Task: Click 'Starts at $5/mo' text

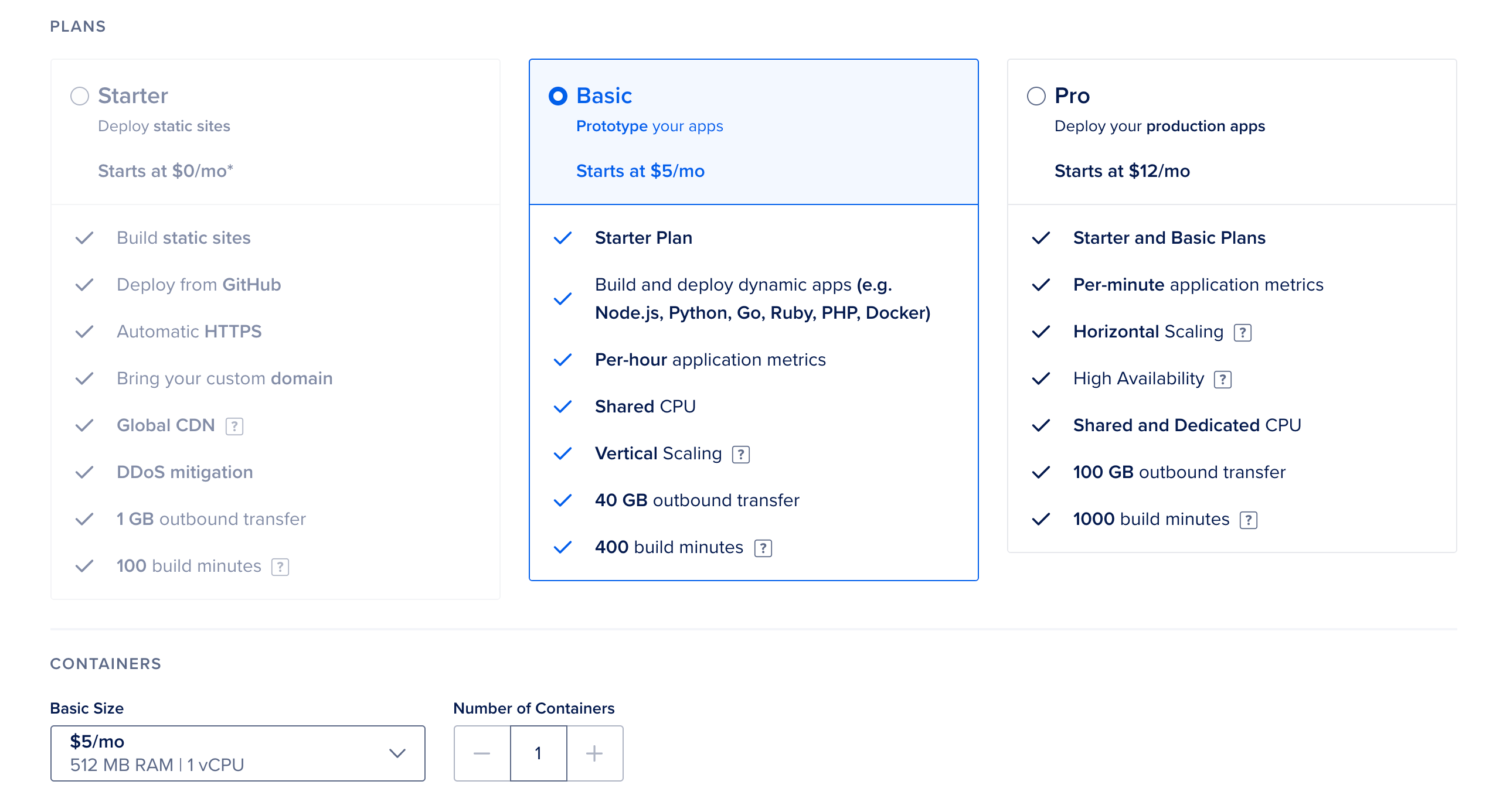Action: click(640, 170)
